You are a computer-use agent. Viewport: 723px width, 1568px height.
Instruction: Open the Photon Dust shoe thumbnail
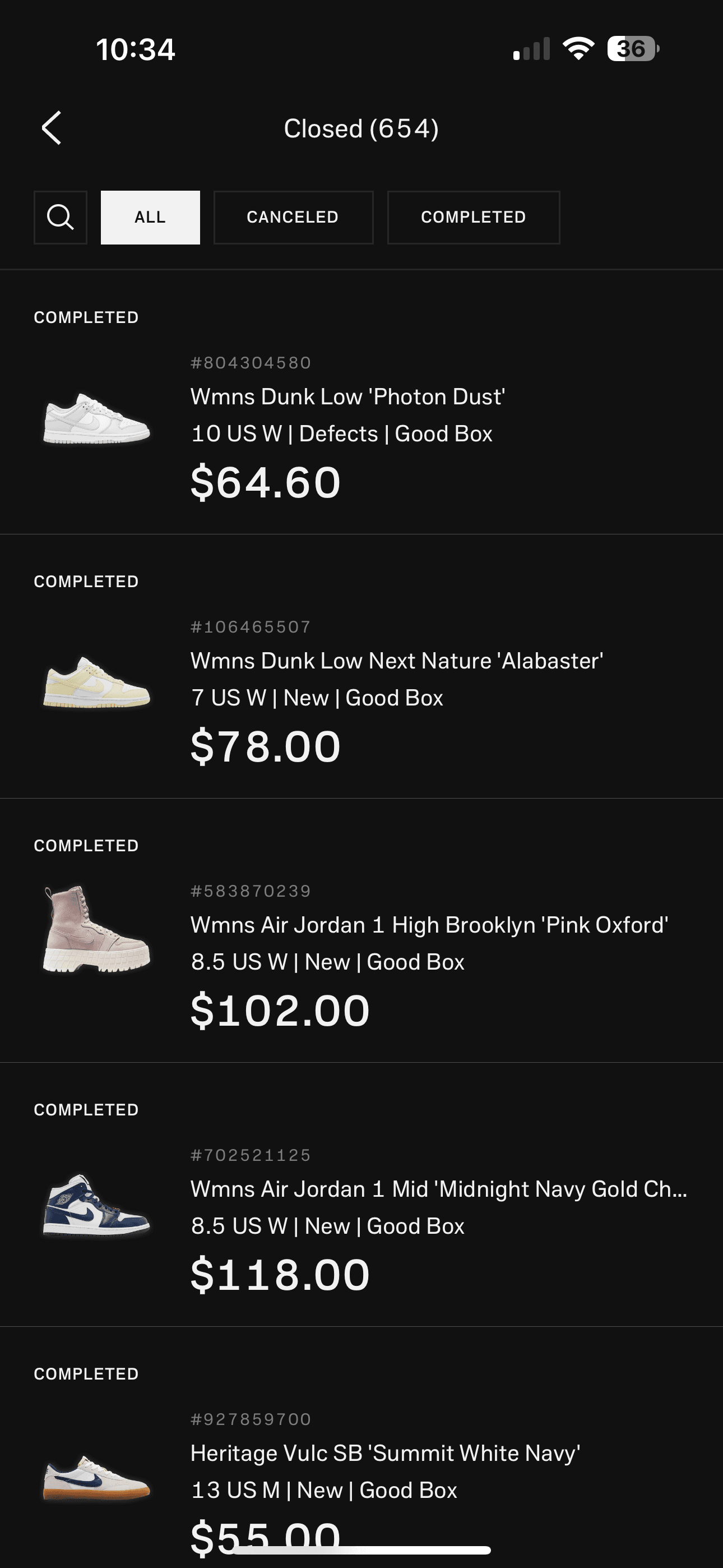tap(96, 419)
